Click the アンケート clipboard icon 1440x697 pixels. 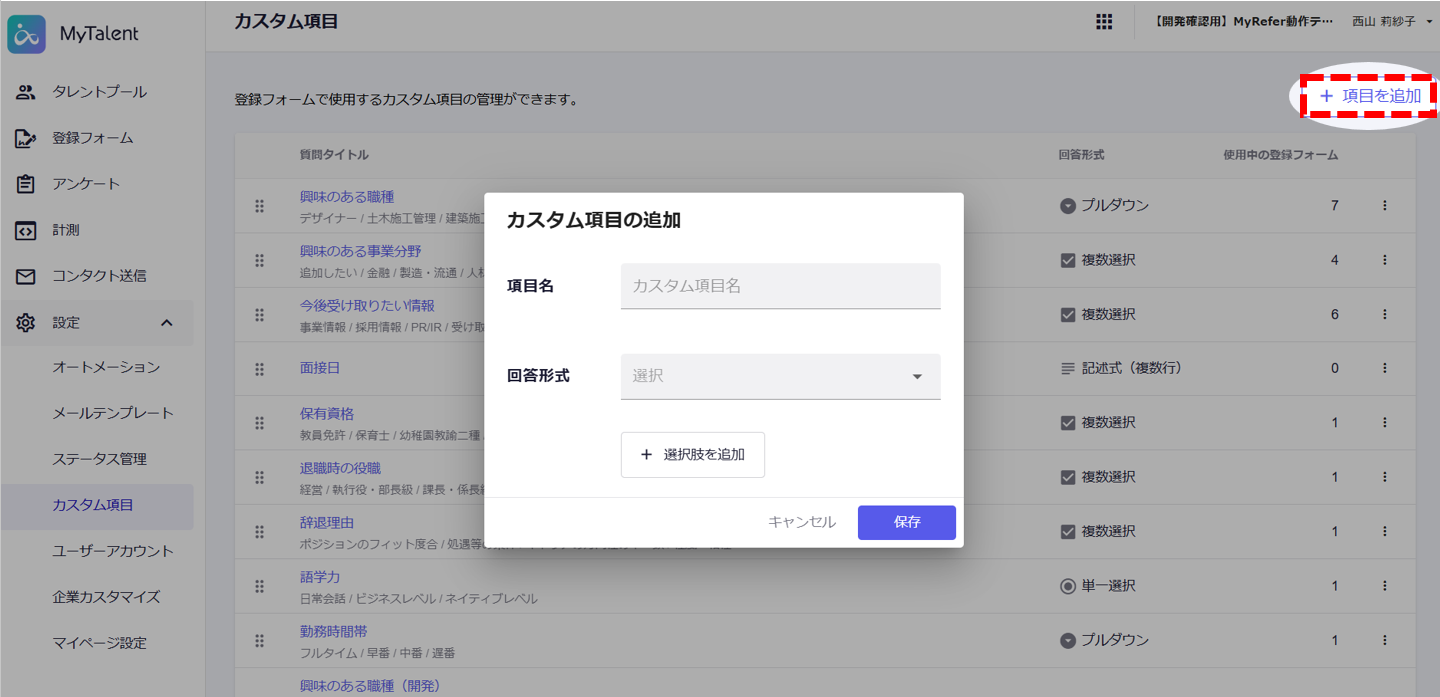26,184
